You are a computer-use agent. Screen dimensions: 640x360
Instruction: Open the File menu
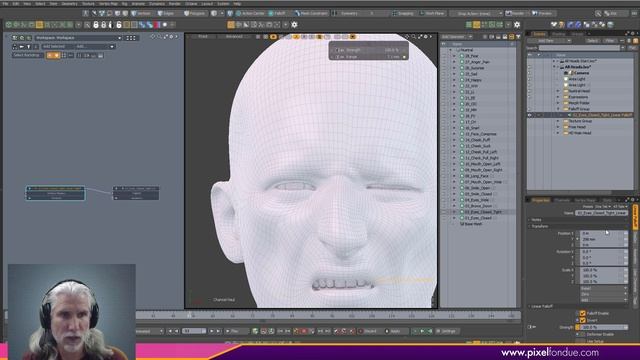[5, 4]
